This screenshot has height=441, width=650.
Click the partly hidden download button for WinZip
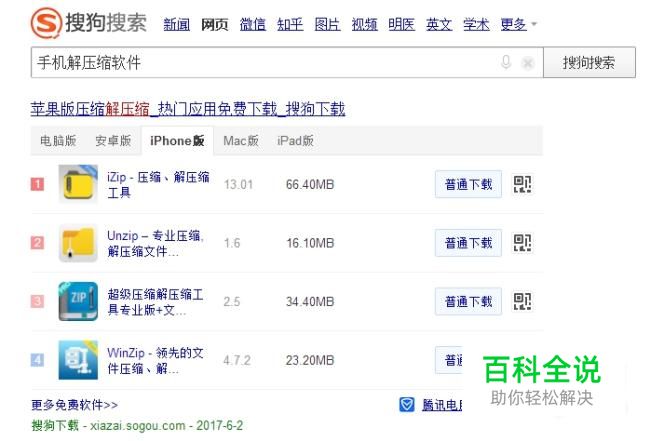click(449, 360)
